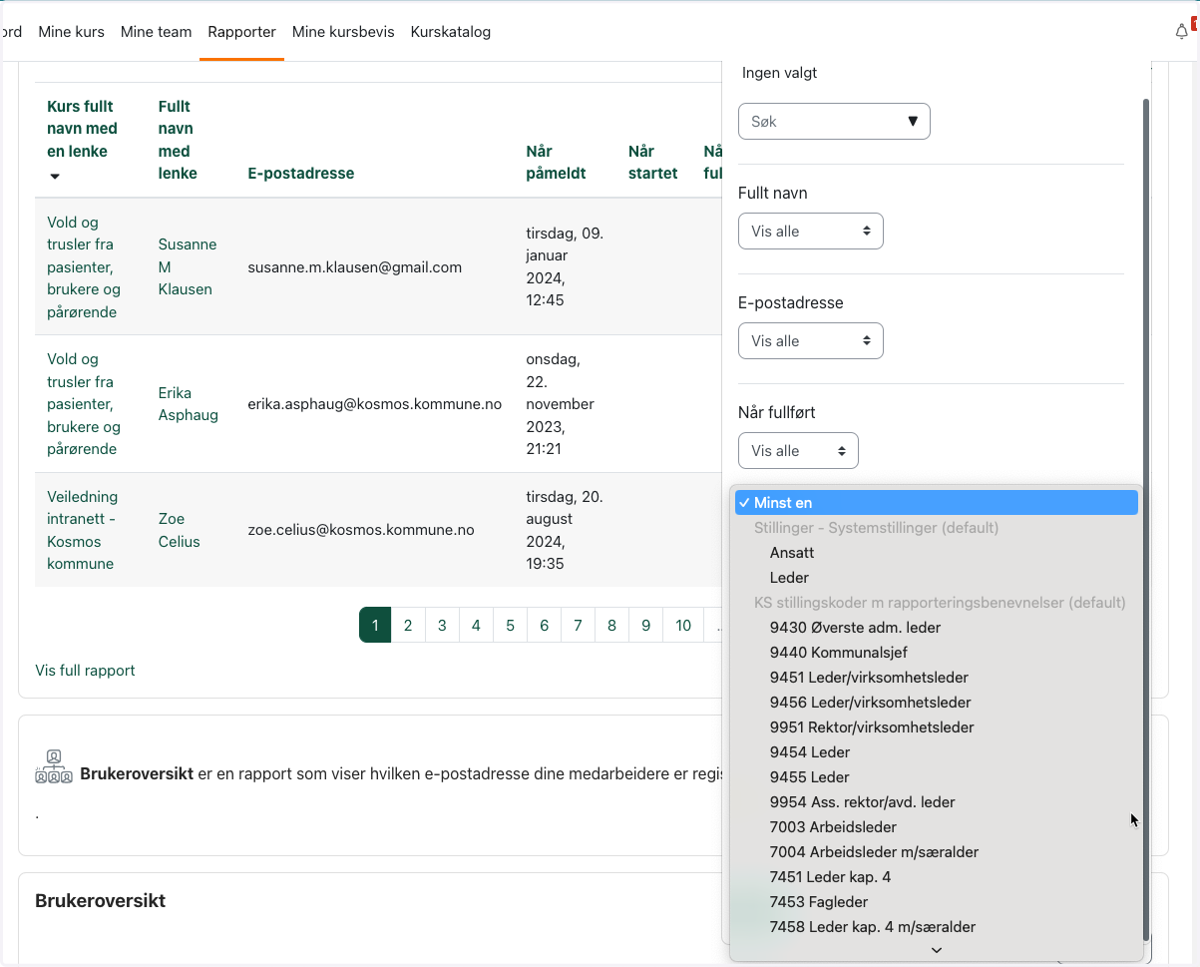Click sort arrow under Kurs fullt navn
The width and height of the screenshot is (1200, 967).
(x=55, y=176)
